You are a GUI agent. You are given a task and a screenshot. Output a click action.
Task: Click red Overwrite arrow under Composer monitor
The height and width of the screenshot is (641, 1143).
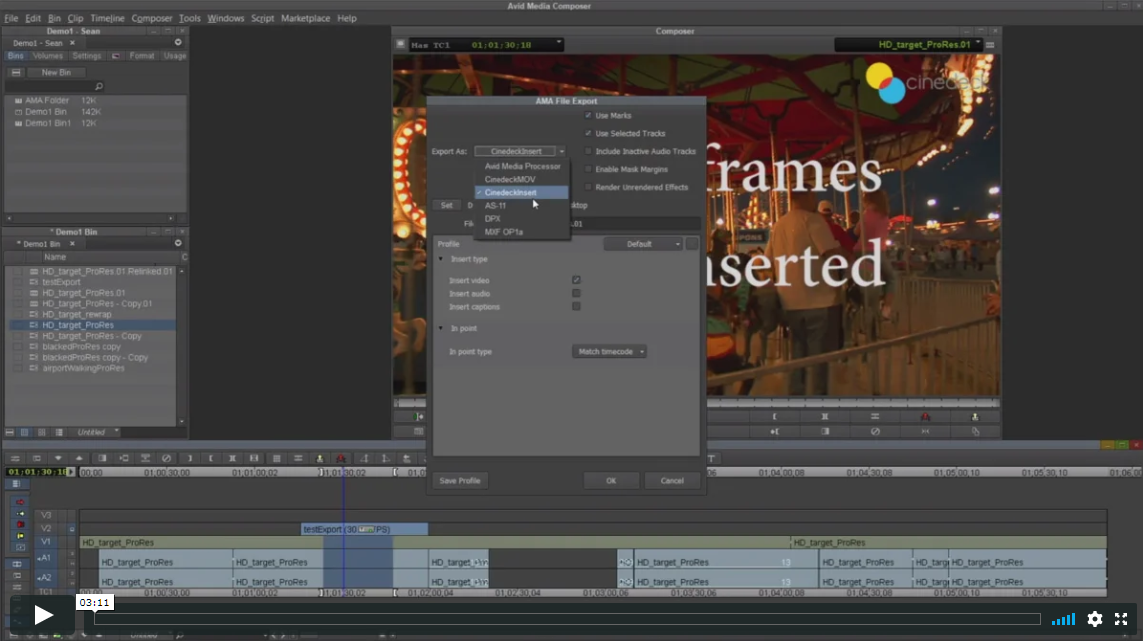pyautogui.click(x=925, y=416)
